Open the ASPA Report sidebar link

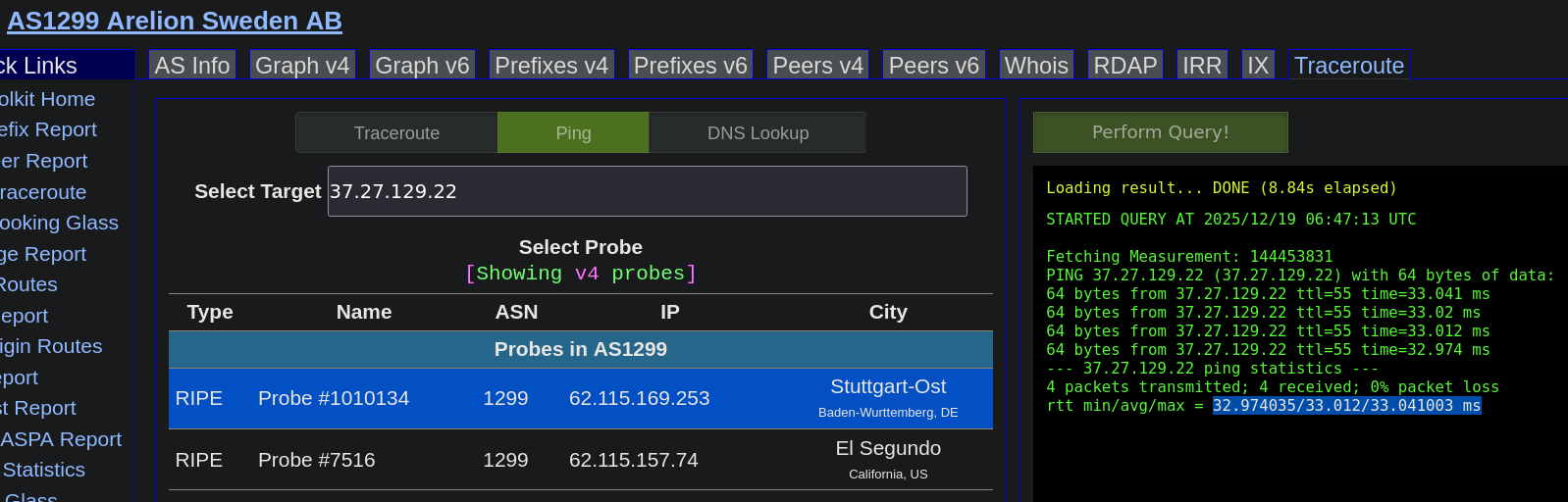[x=61, y=439]
